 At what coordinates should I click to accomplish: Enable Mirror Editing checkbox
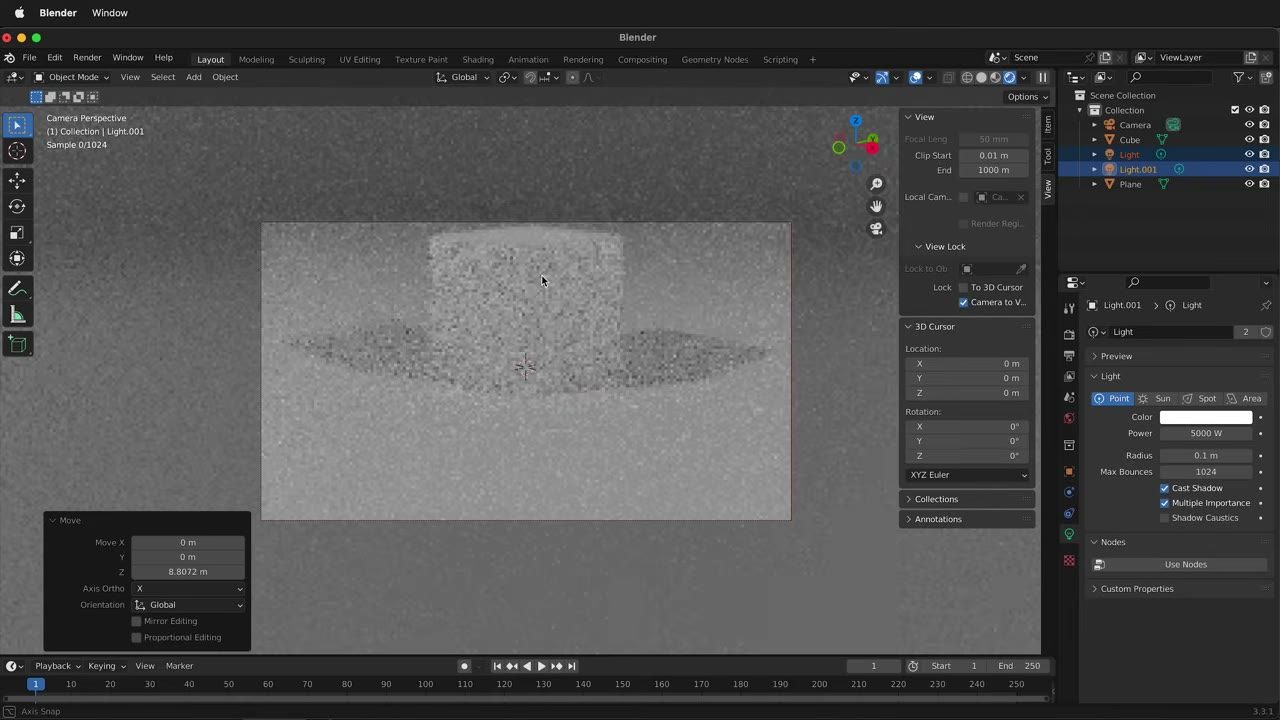tap(137, 621)
